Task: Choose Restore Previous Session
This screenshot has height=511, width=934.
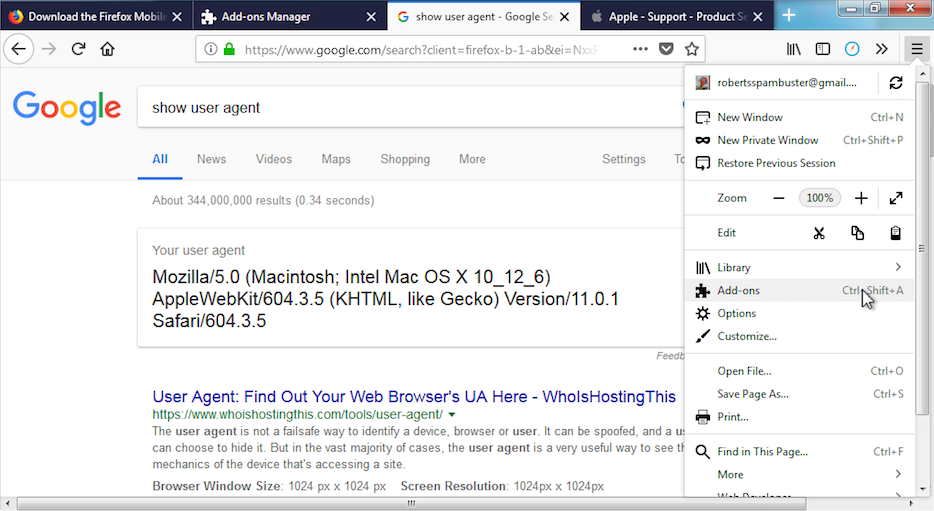Action: [799, 163]
